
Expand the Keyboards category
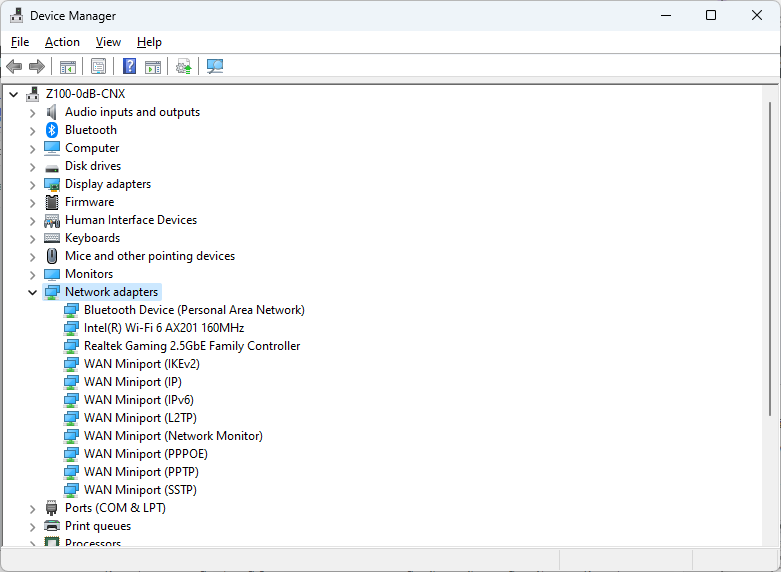32,239
